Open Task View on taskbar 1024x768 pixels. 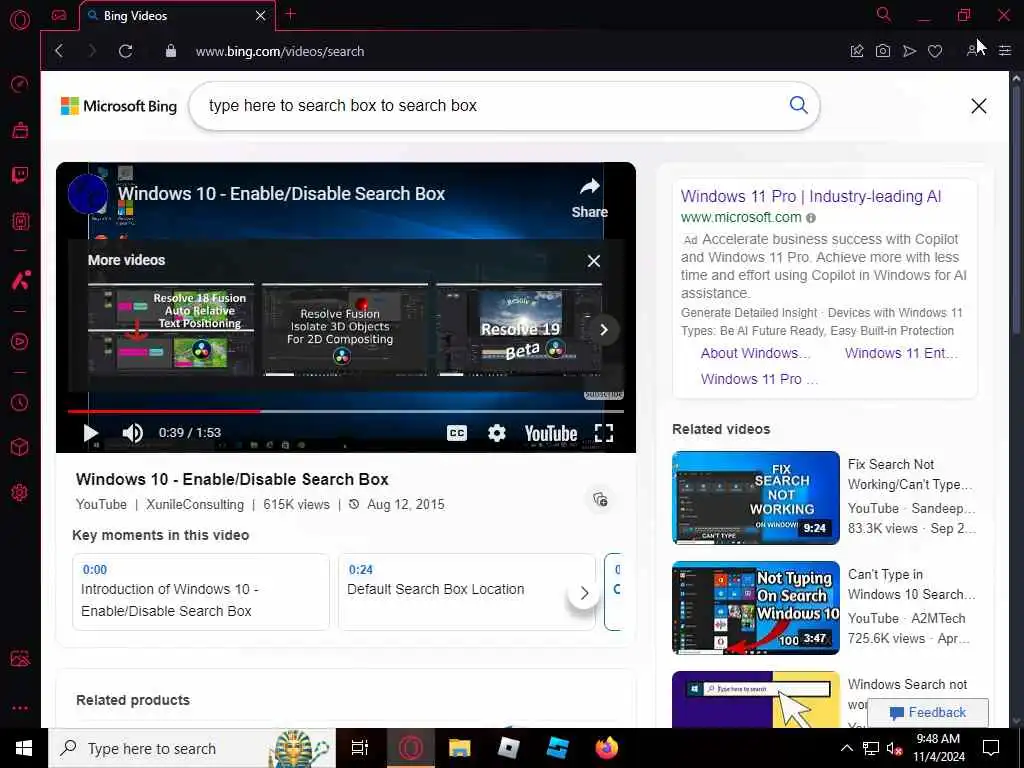360,748
